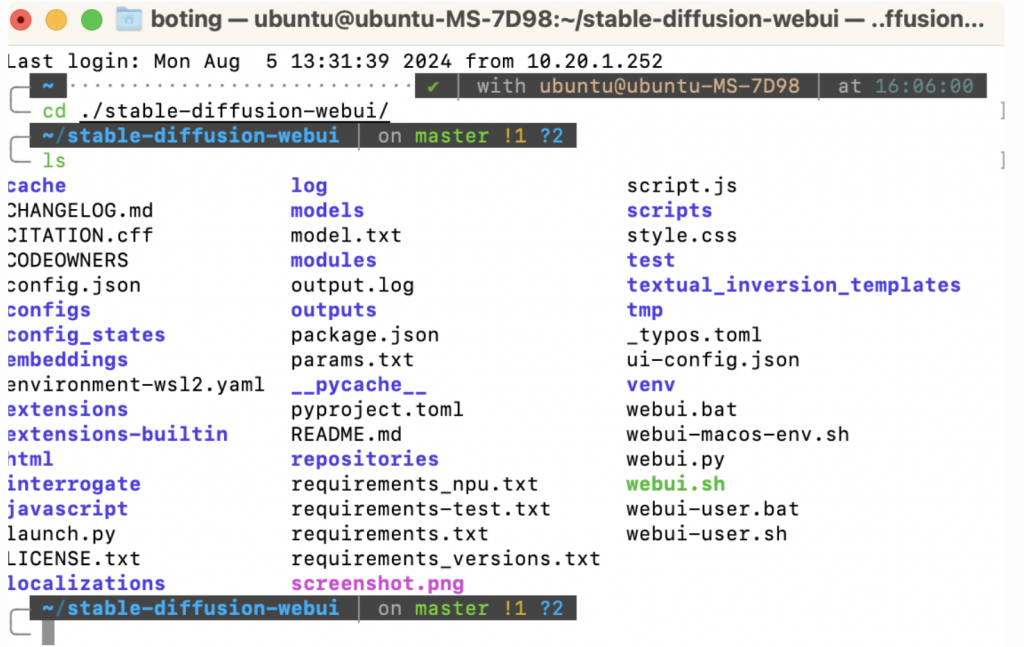This screenshot has height=647, width=1024.
Task: Click the test directory name
Action: [650, 260]
